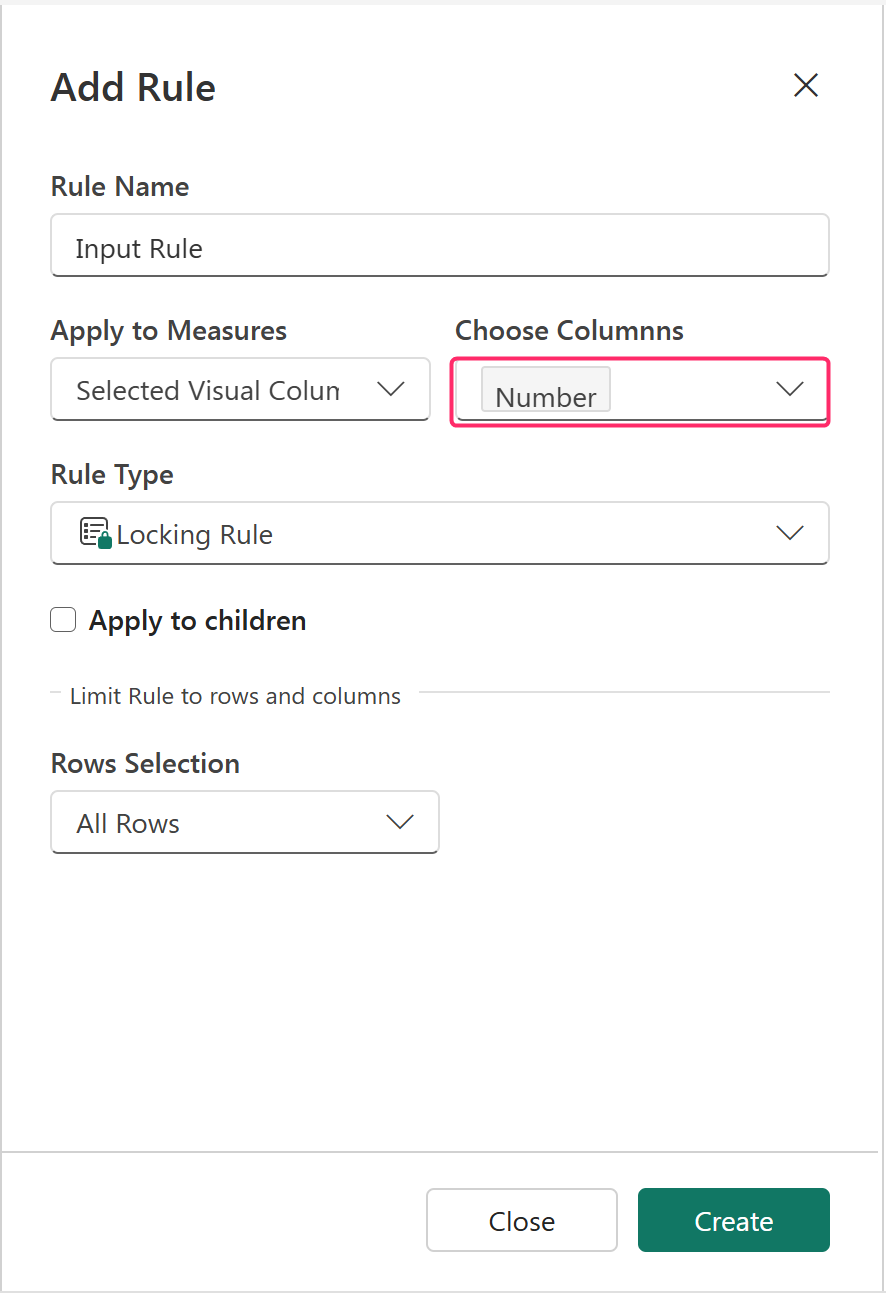The width and height of the screenshot is (886, 1303).
Task: Close the Add Rule dialog with X
Action: point(805,86)
